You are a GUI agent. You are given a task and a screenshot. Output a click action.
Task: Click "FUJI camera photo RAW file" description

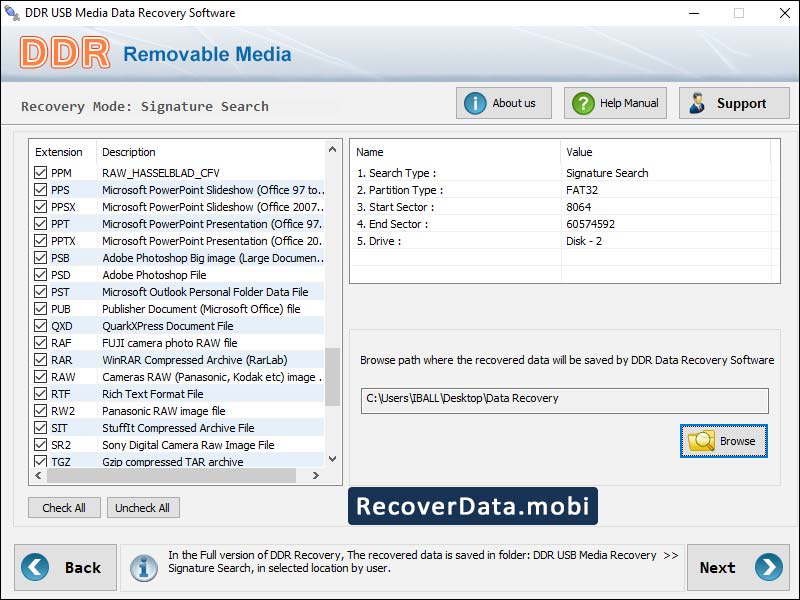click(x=170, y=343)
